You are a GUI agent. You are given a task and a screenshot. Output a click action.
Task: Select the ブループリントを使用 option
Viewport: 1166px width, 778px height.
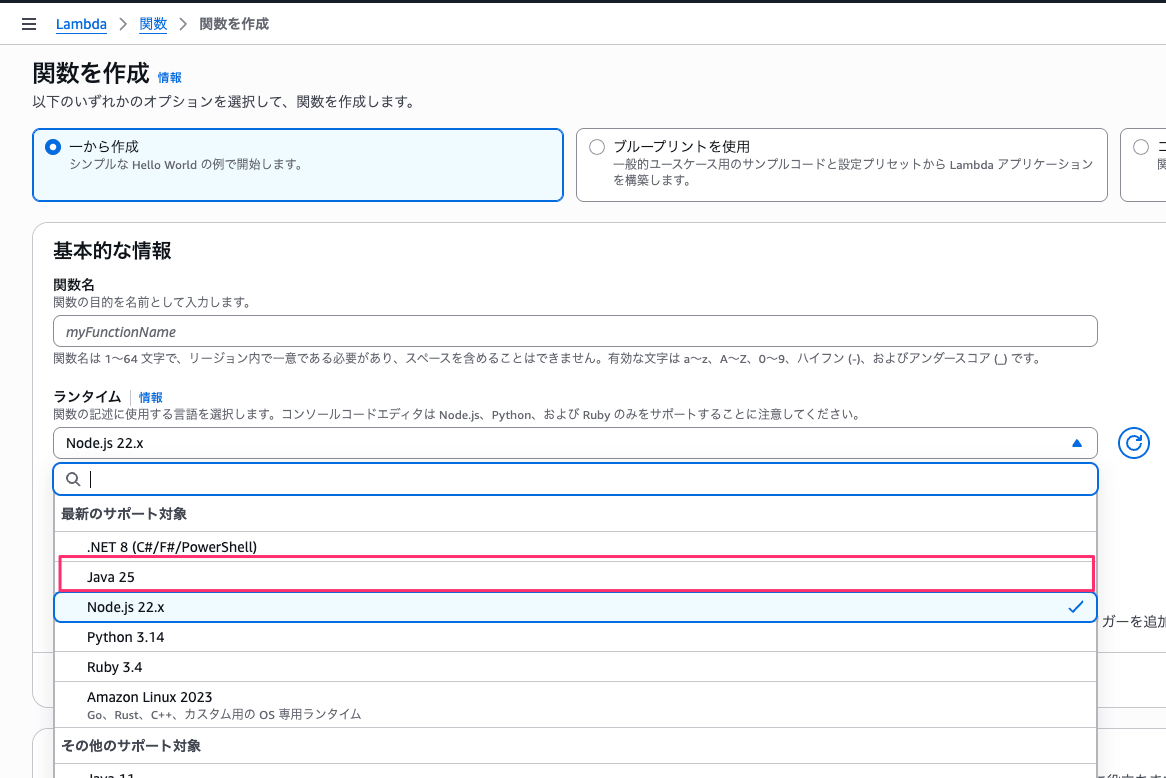pos(597,146)
